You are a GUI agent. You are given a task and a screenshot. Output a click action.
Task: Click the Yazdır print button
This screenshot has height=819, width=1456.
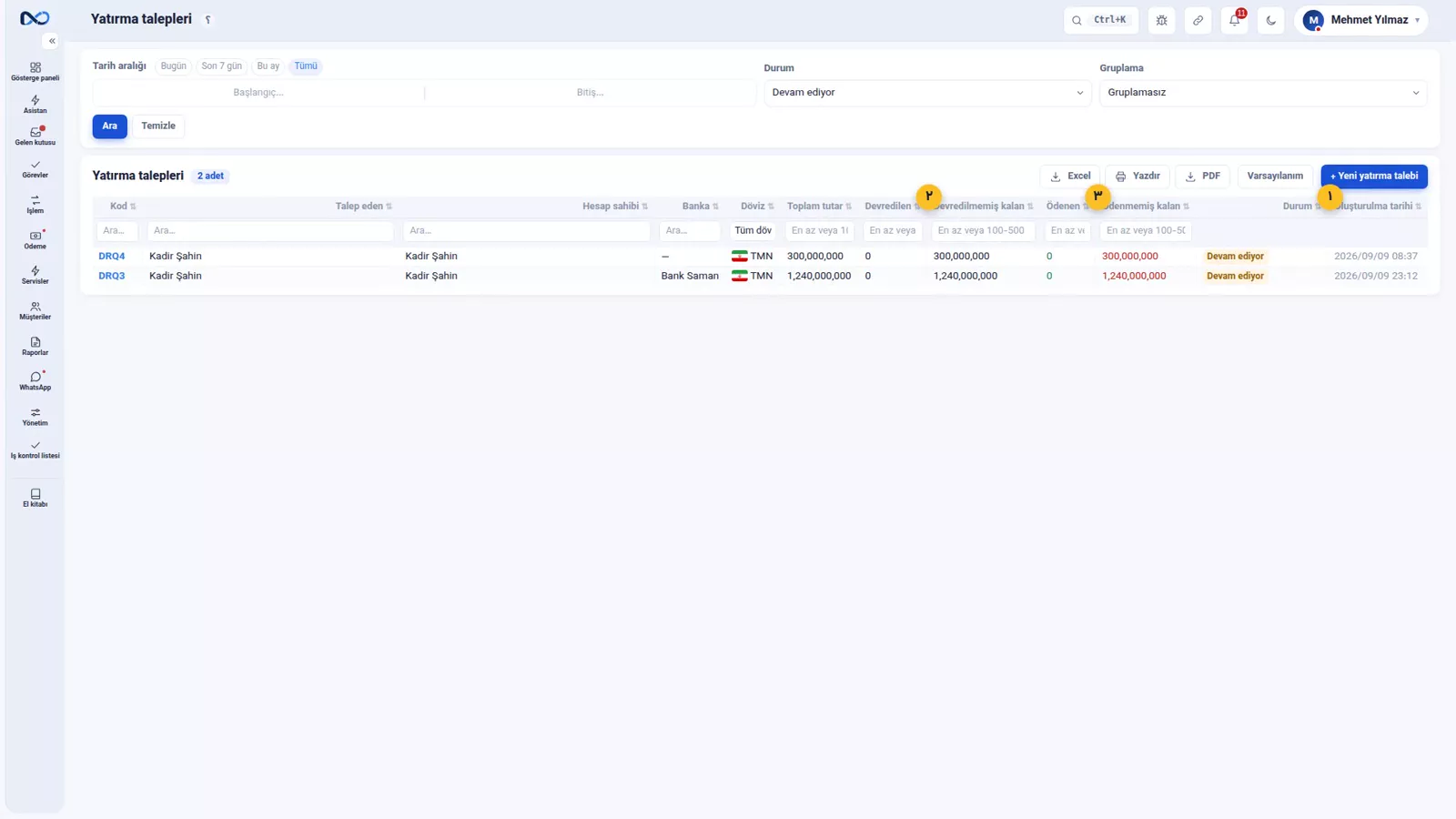click(1137, 177)
